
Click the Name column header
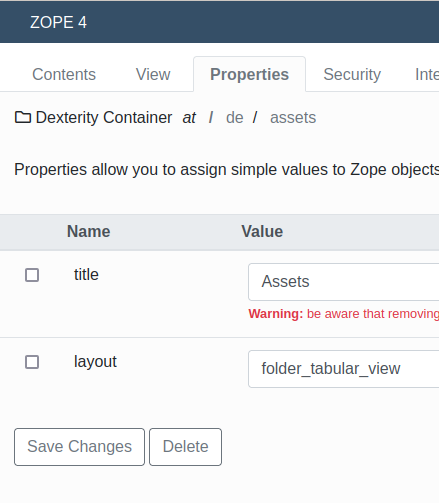[x=88, y=231]
